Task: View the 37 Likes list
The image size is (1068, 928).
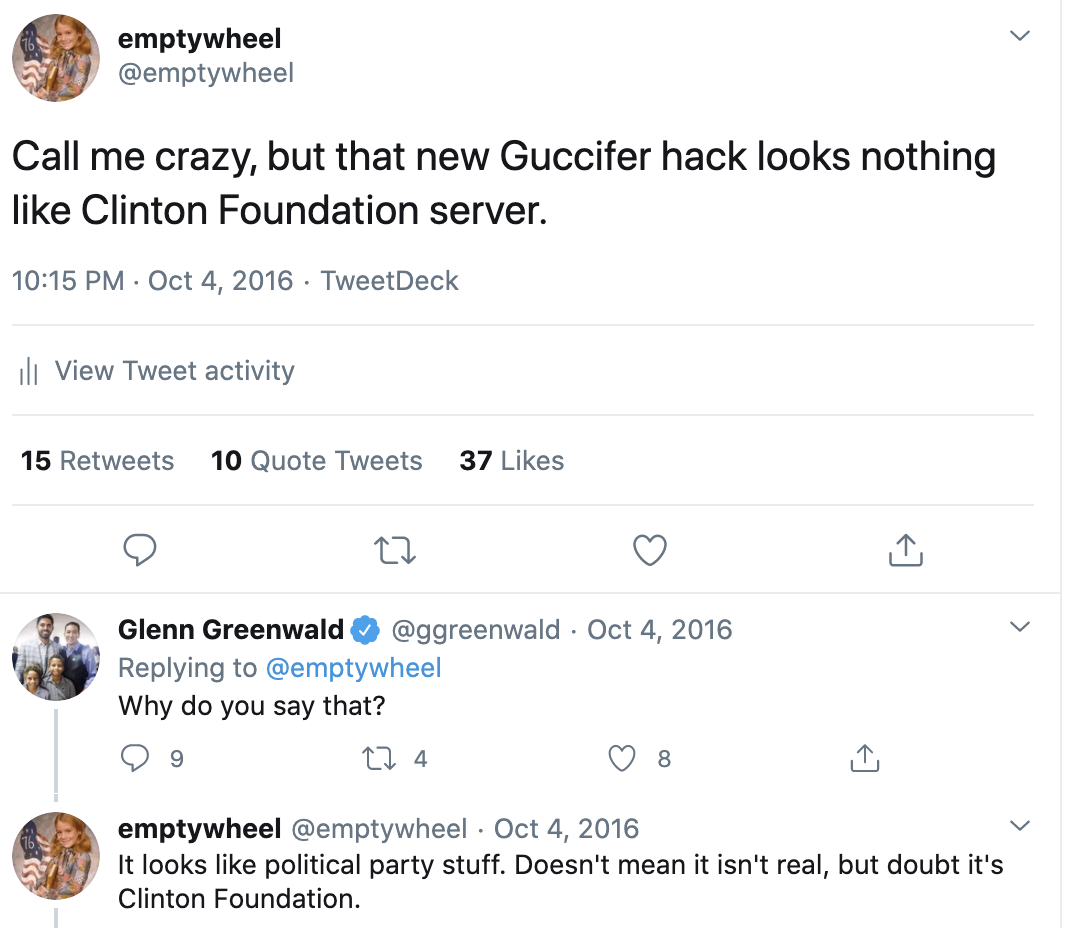Action: (512, 461)
